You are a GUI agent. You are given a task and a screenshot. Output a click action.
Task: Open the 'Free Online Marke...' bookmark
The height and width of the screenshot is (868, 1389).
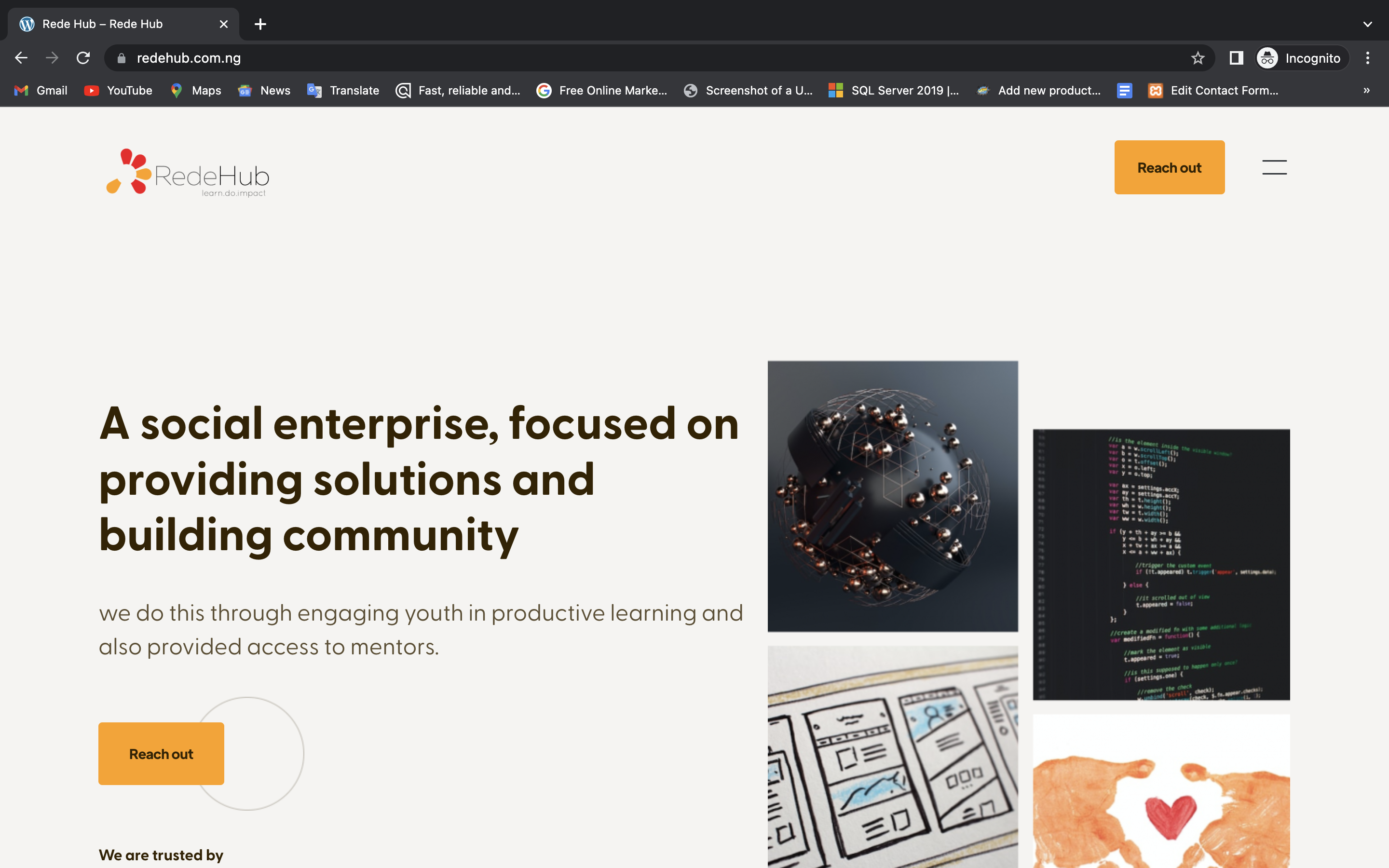tap(601, 90)
